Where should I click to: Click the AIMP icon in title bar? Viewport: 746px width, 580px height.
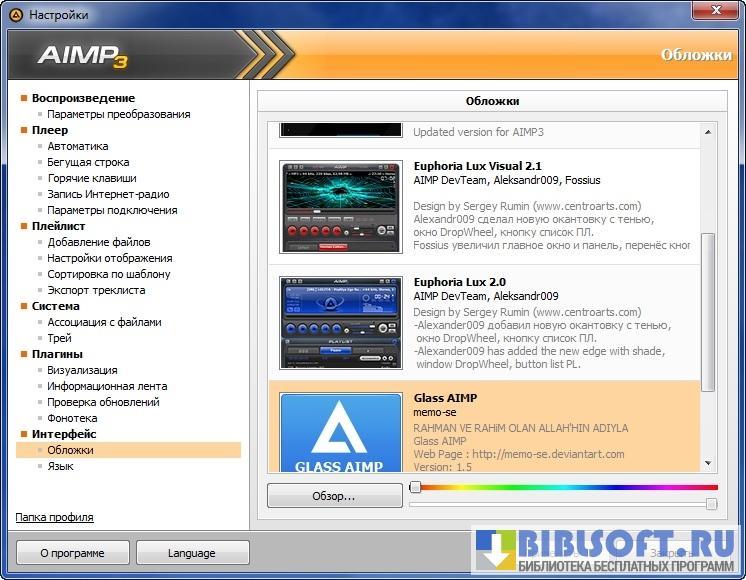coord(15,15)
